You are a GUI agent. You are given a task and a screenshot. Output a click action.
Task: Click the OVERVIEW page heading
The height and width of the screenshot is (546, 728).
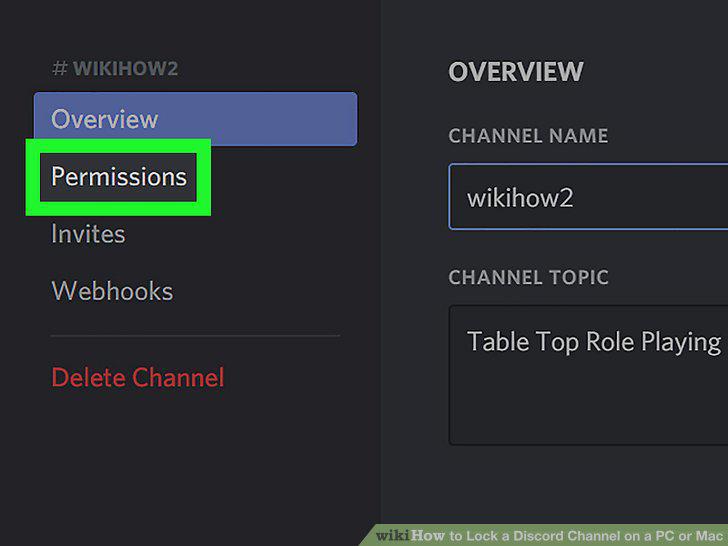516,72
